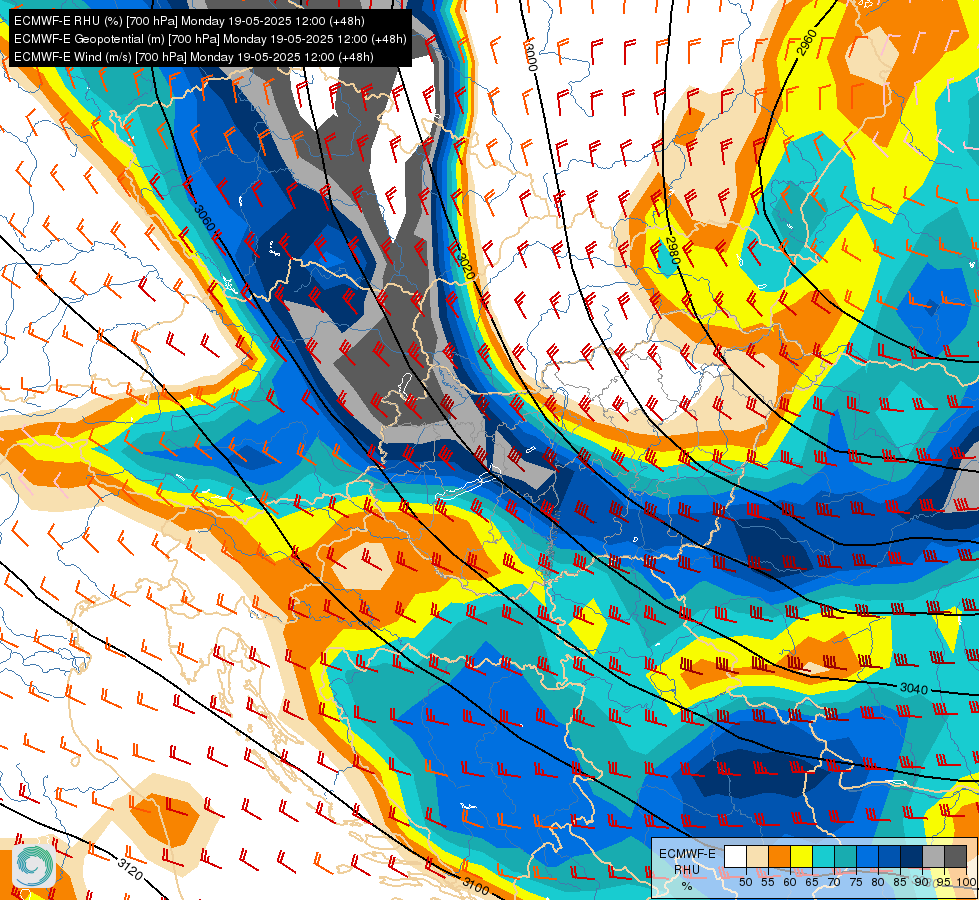Screen dimensions: 979x900
Task: Click the ECMWF-E Wind (m/s) title line
Action: point(194,57)
